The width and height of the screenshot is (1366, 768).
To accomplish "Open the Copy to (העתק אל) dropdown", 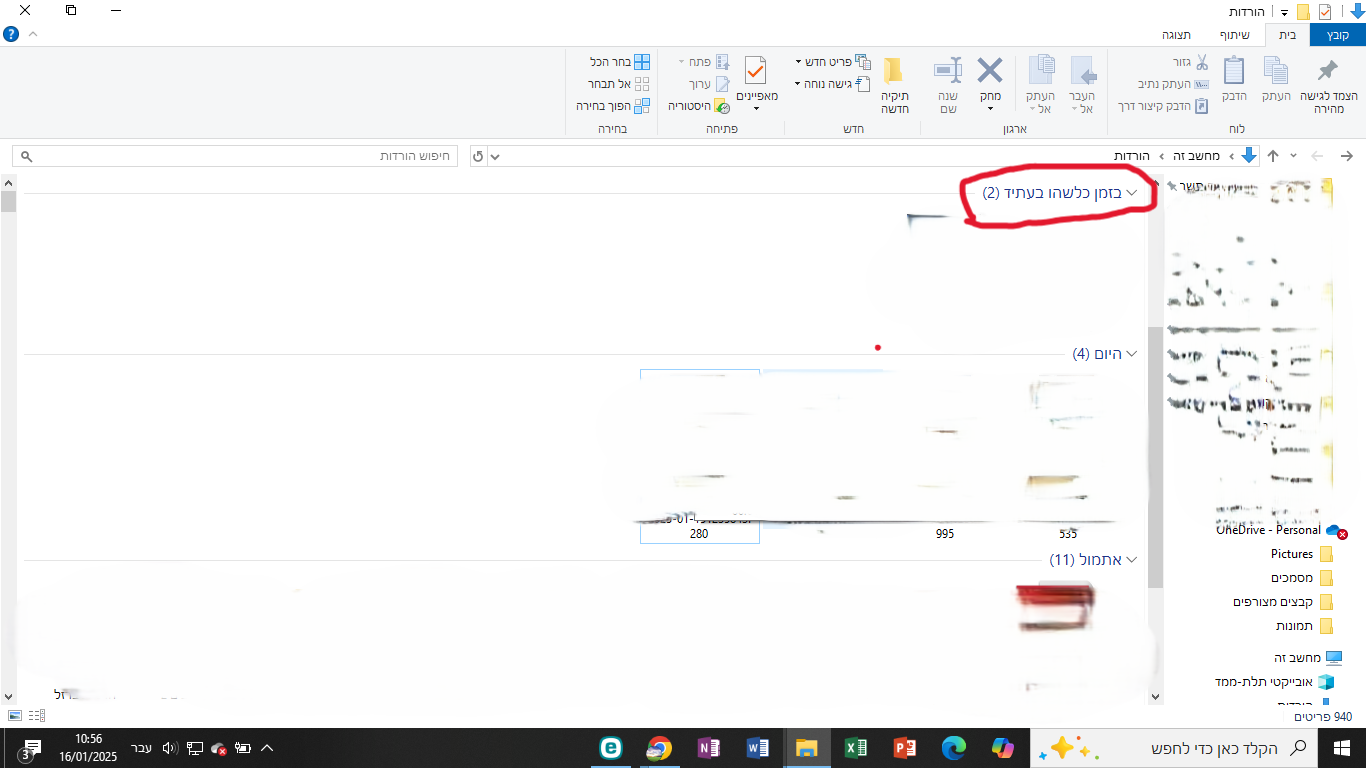I will [x=1040, y=85].
